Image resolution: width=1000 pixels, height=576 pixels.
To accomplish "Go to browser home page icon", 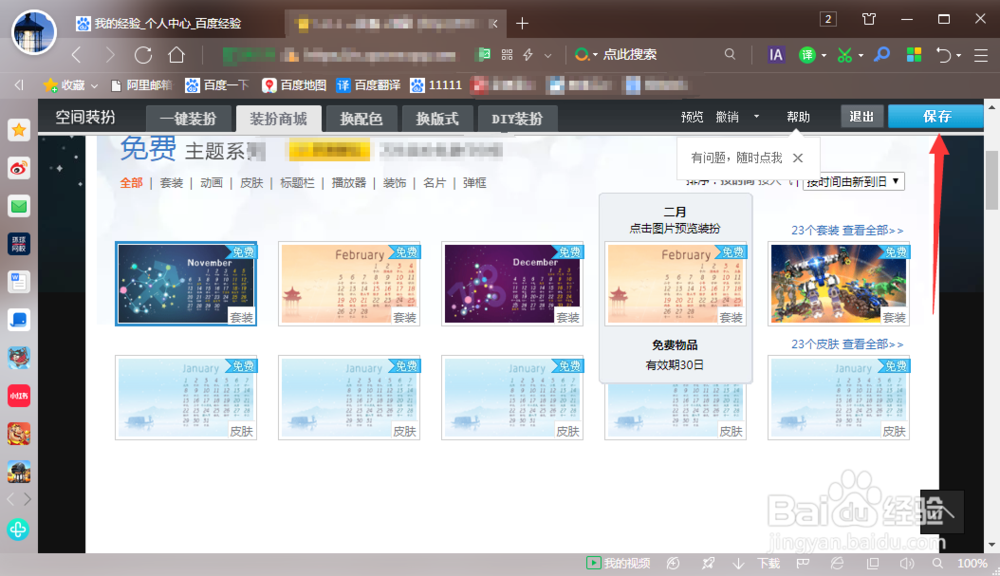I will coord(177,55).
